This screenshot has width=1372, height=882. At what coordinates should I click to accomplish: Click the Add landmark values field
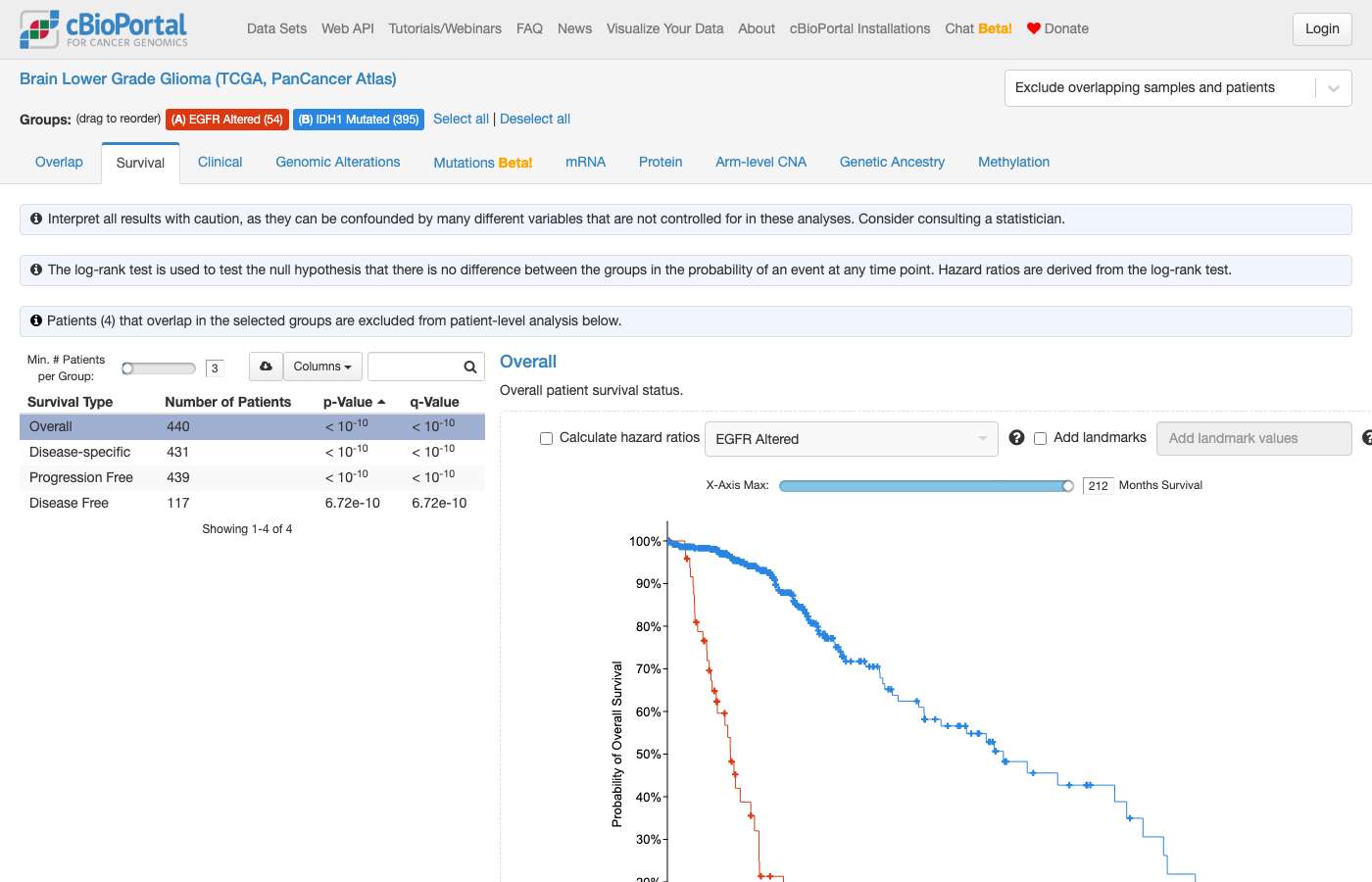pyautogui.click(x=1254, y=439)
